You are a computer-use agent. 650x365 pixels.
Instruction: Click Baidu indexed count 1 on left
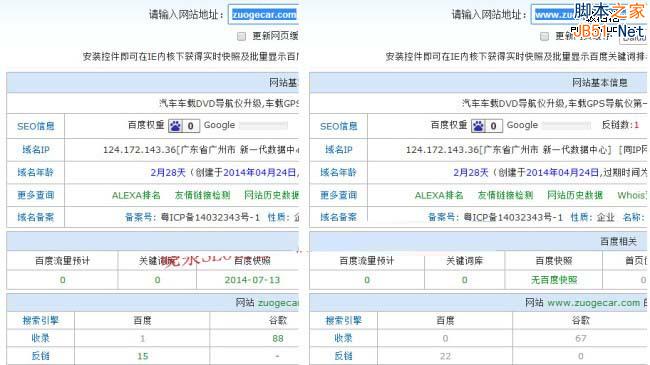pyautogui.click(x=143, y=338)
